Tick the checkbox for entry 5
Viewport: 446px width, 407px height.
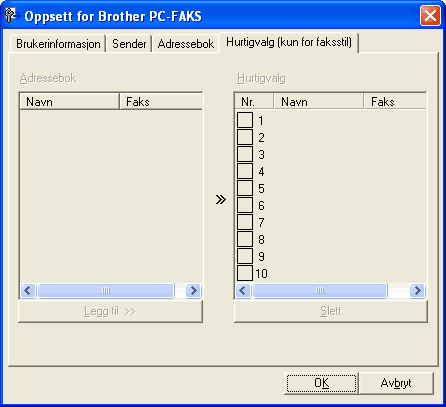tap(245, 188)
